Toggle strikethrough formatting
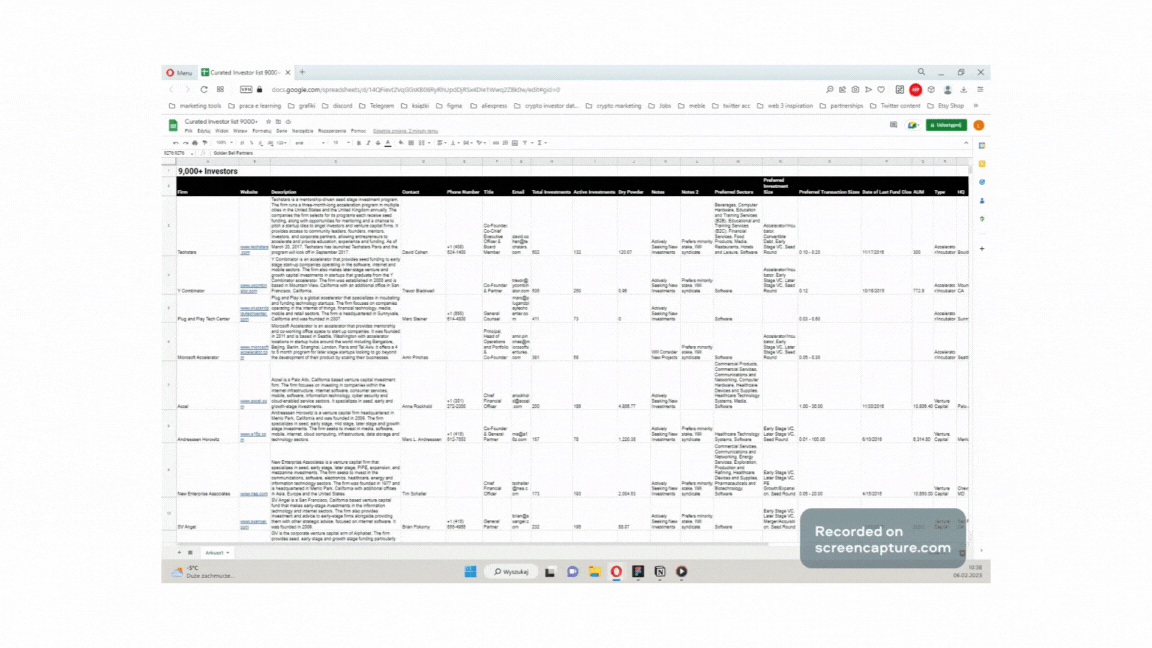Screen dimensions: 1152x648 point(378,143)
